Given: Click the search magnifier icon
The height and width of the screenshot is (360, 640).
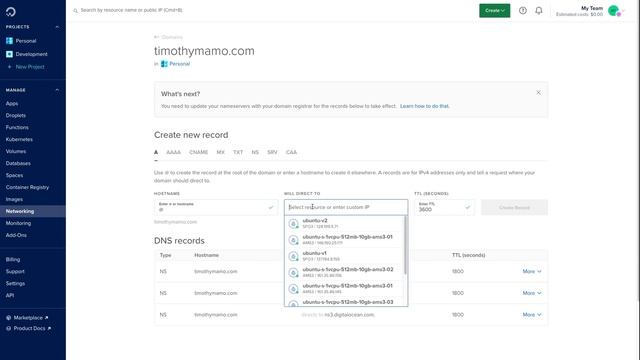Looking at the screenshot, I should (x=76, y=11).
